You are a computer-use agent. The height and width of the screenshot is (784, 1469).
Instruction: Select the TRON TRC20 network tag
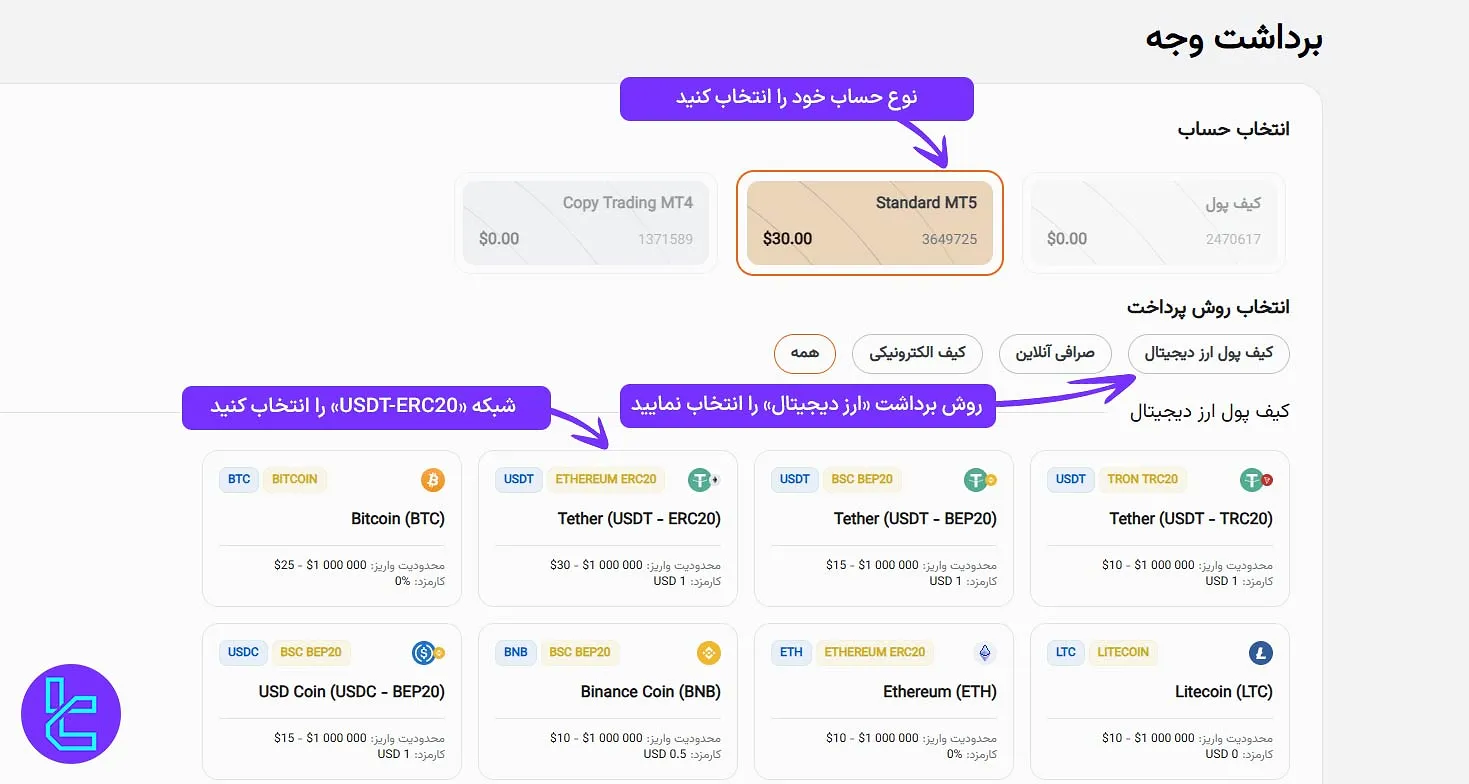[1143, 479]
